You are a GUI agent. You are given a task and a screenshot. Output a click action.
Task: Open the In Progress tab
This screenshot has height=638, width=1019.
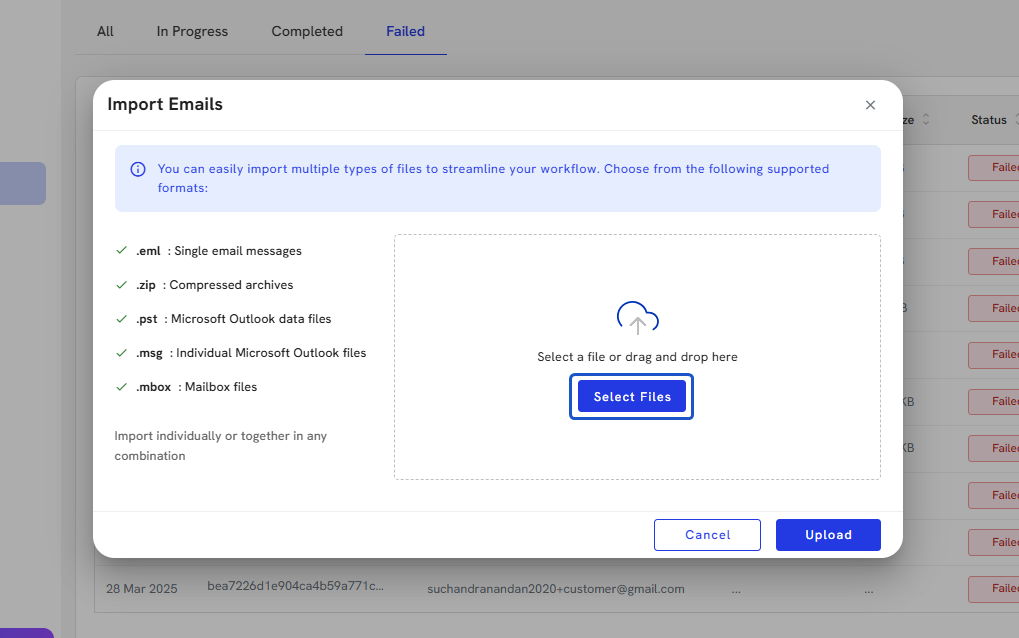pyautogui.click(x=192, y=32)
